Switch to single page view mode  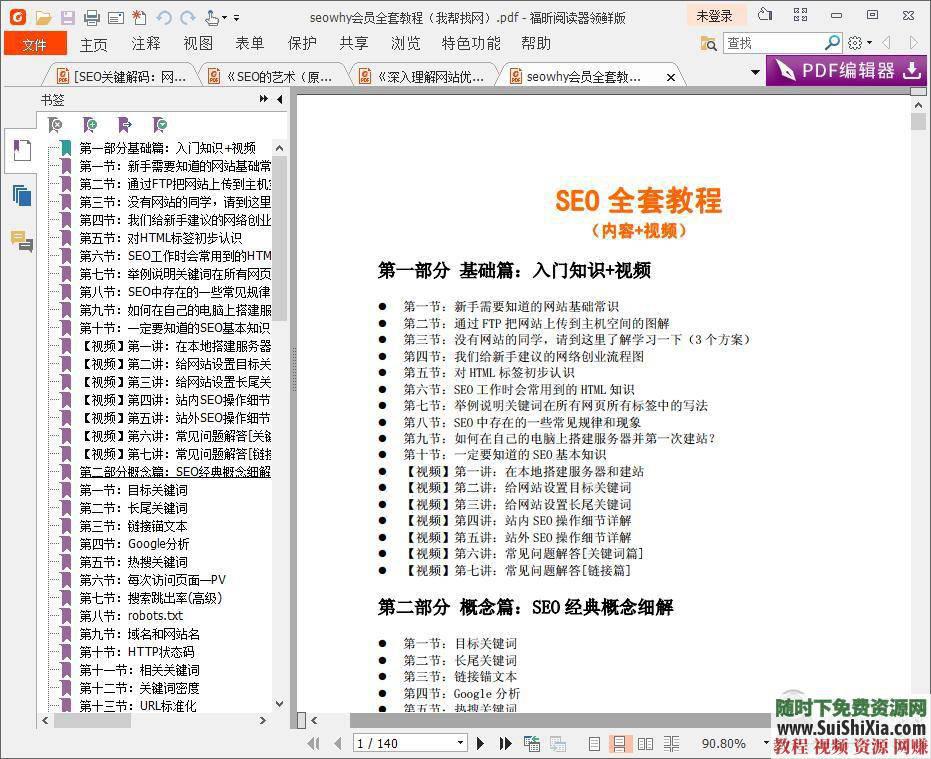pos(595,744)
